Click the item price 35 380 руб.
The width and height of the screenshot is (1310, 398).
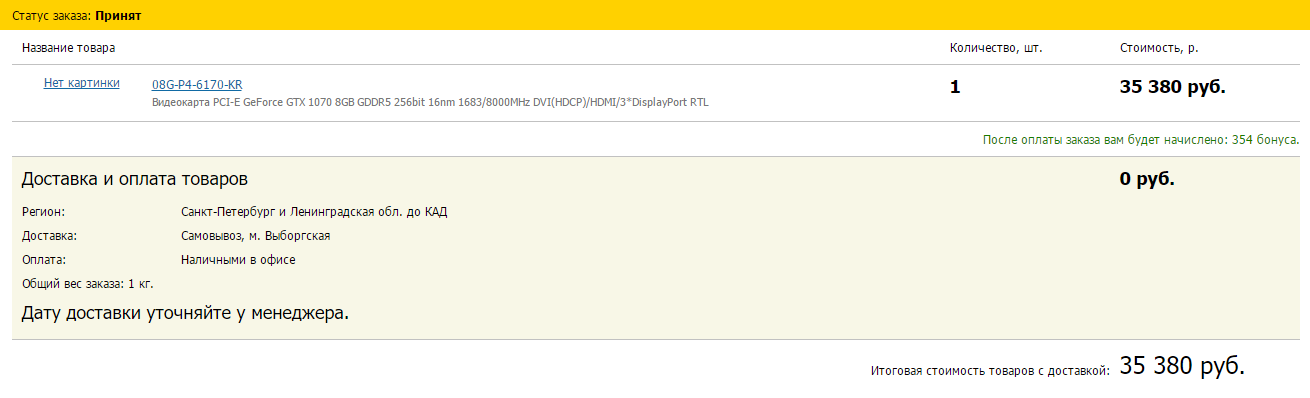pyautogui.click(x=1173, y=87)
